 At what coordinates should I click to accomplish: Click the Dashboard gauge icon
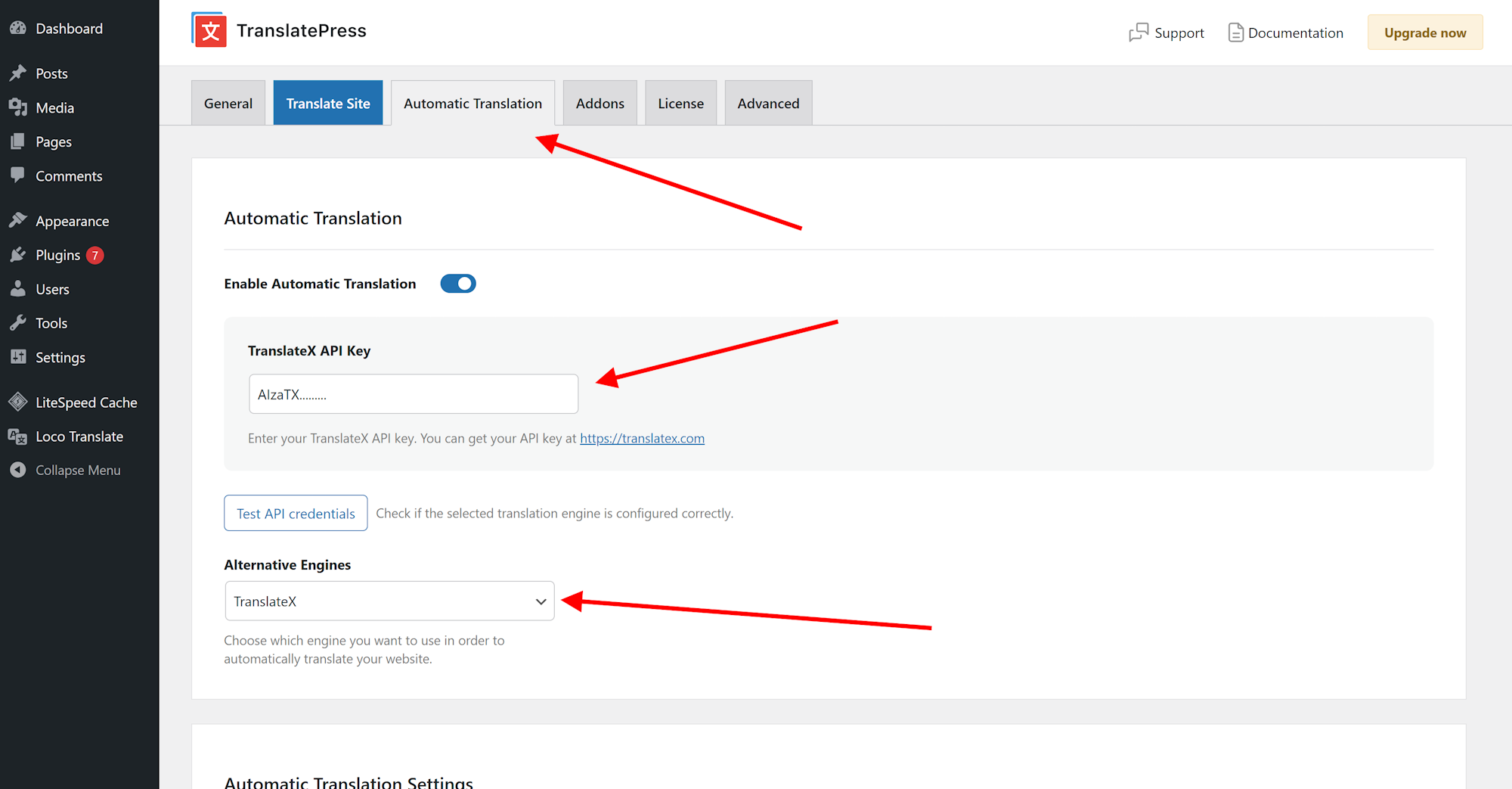18,28
